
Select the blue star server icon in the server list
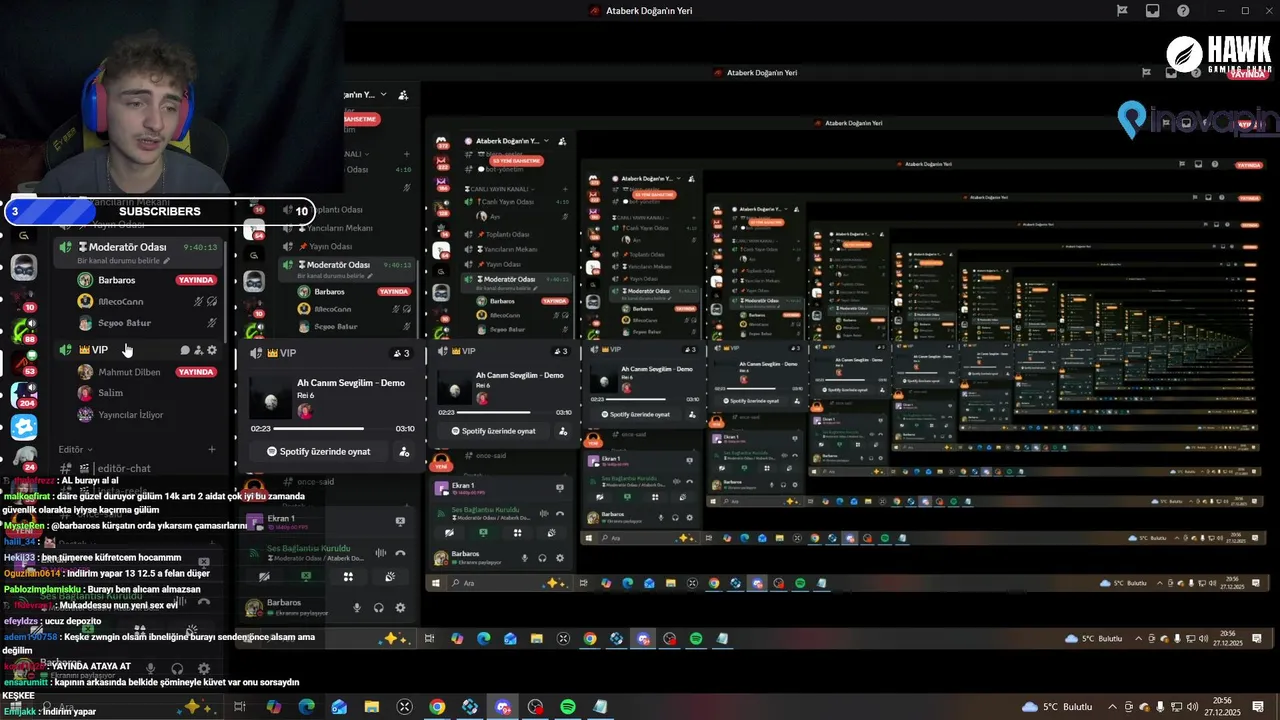point(24,428)
